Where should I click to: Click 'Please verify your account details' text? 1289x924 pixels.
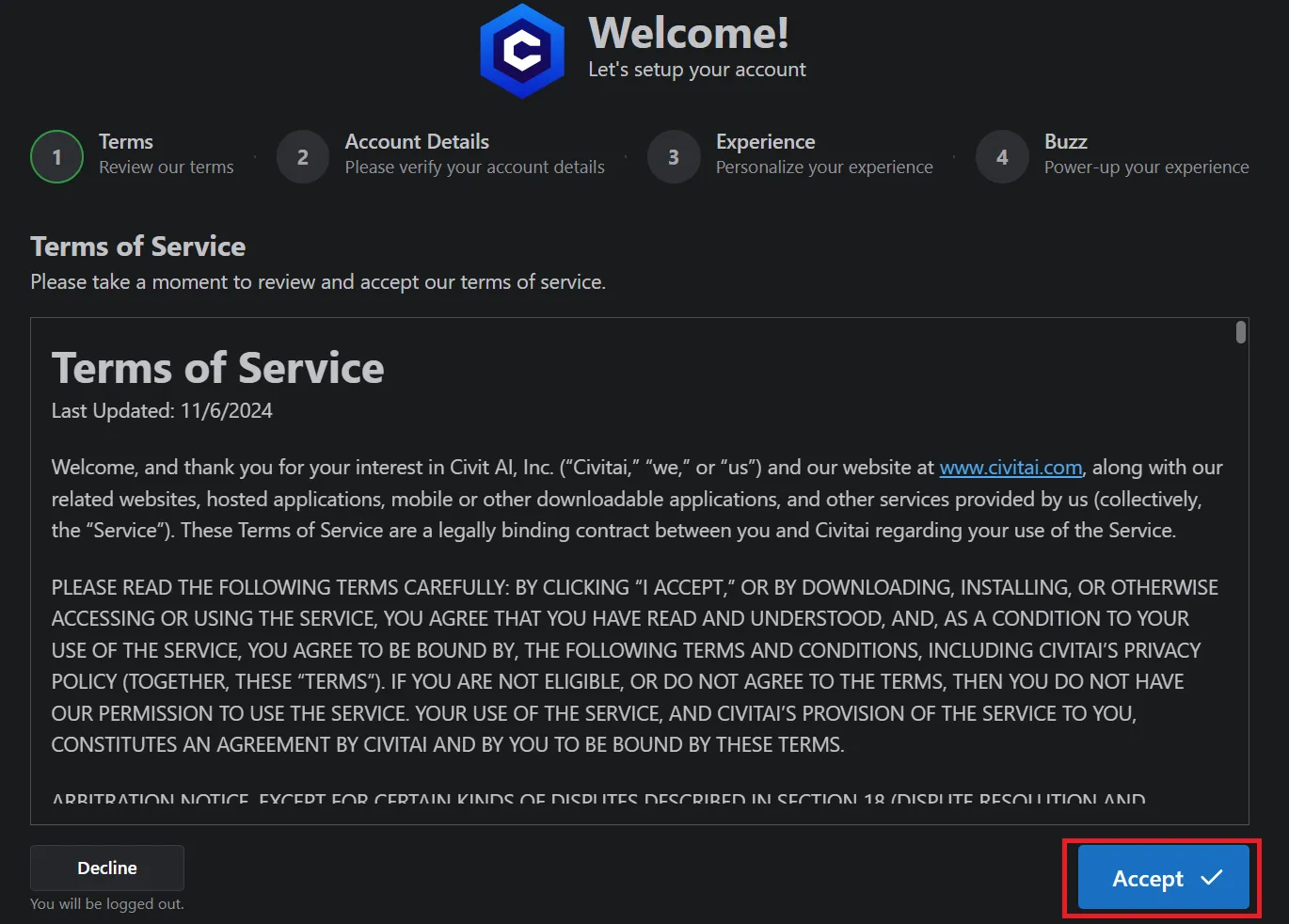pyautogui.click(x=475, y=167)
